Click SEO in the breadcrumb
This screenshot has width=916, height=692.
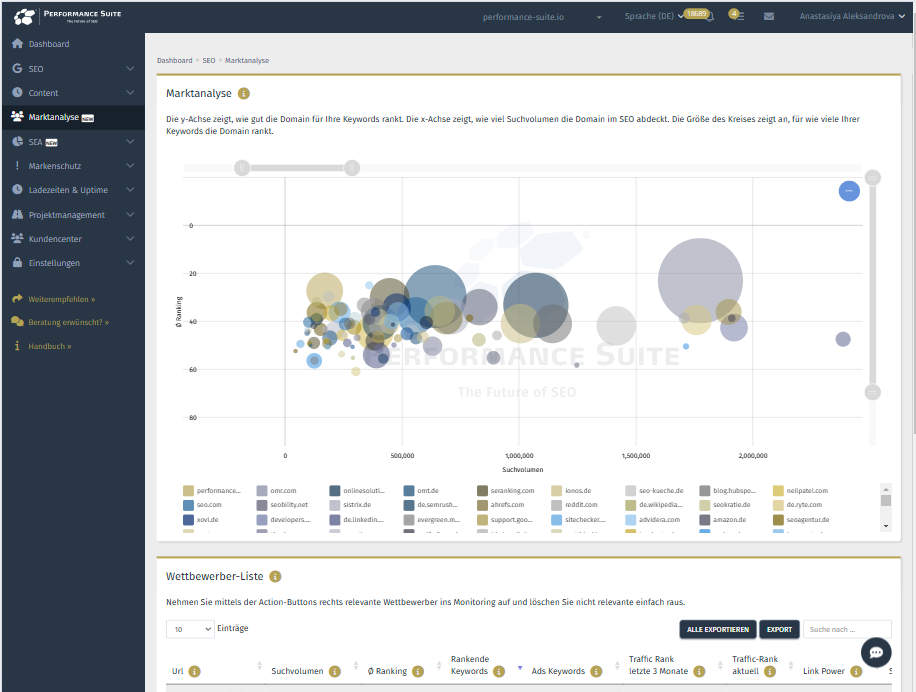(209, 60)
